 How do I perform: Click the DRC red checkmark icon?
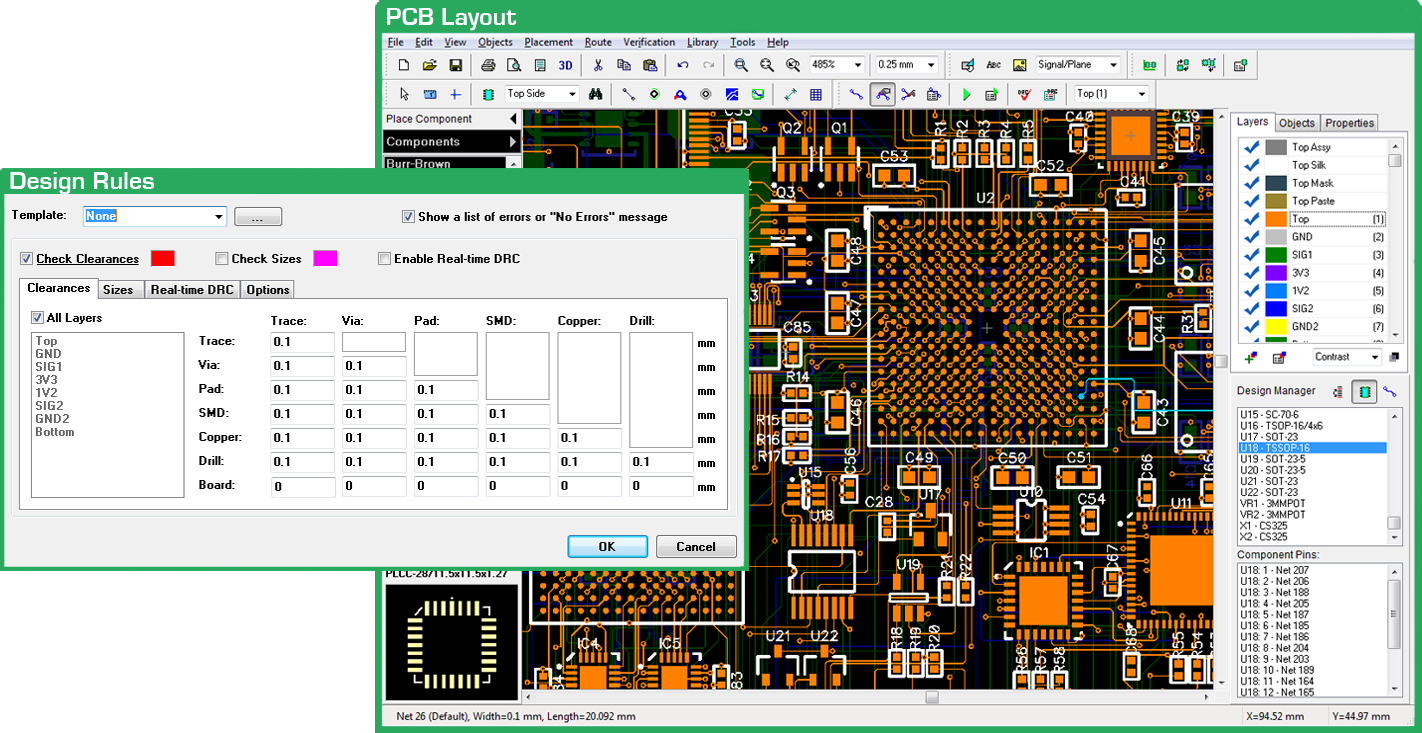pos(1024,94)
